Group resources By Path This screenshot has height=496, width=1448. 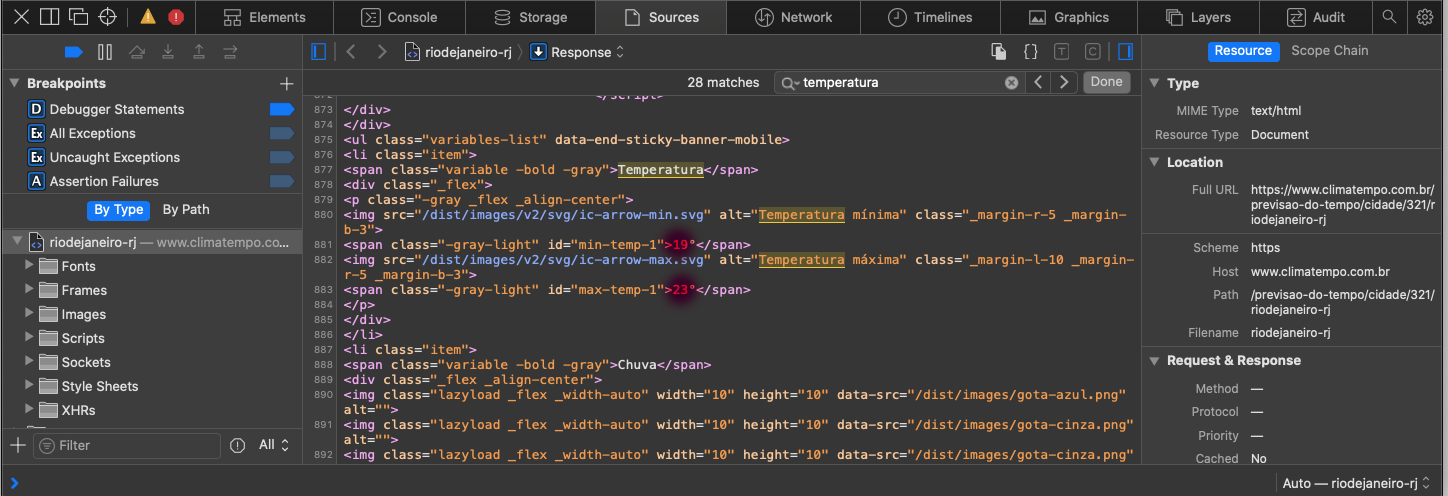(186, 209)
